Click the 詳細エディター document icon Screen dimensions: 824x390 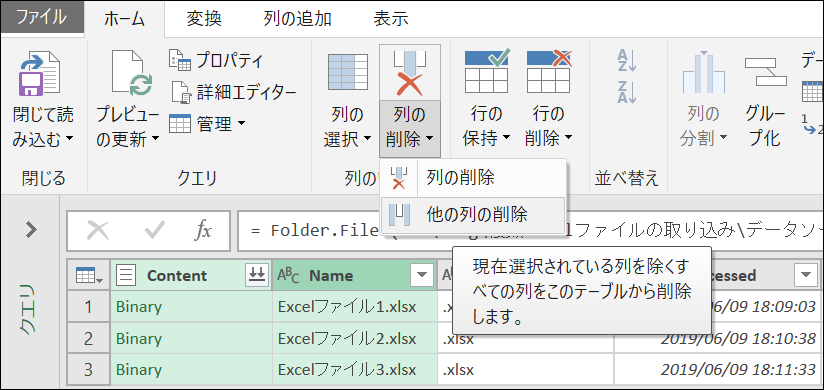click(x=182, y=93)
